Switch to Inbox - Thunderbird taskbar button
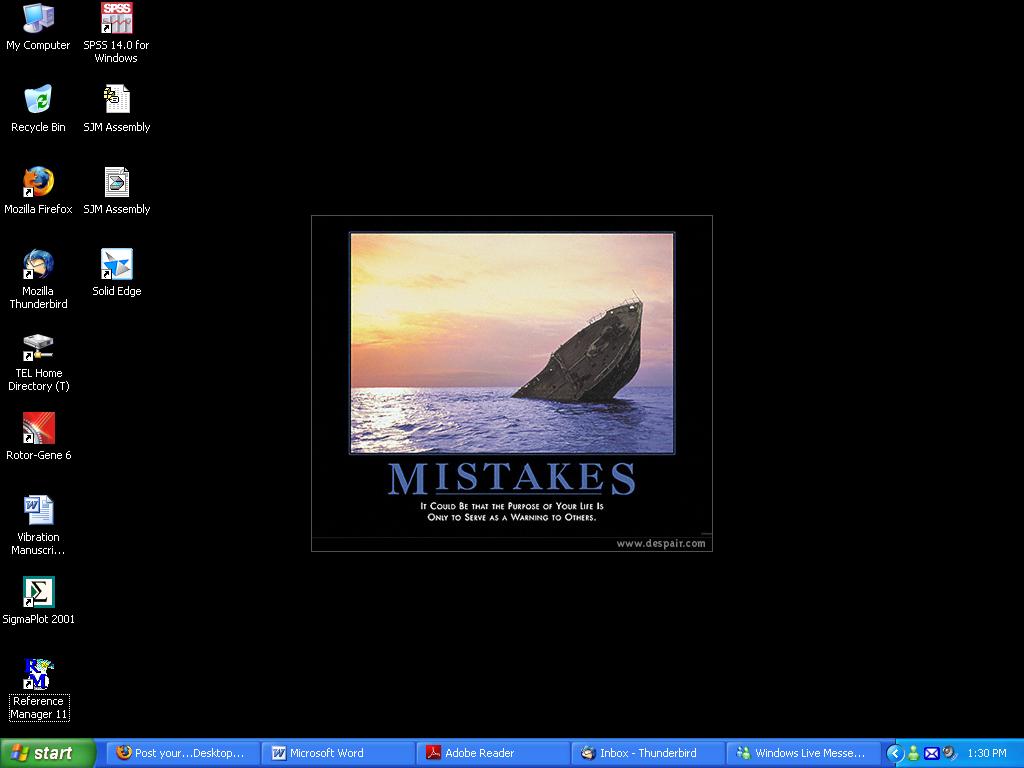This screenshot has width=1024, height=768. tap(648, 753)
